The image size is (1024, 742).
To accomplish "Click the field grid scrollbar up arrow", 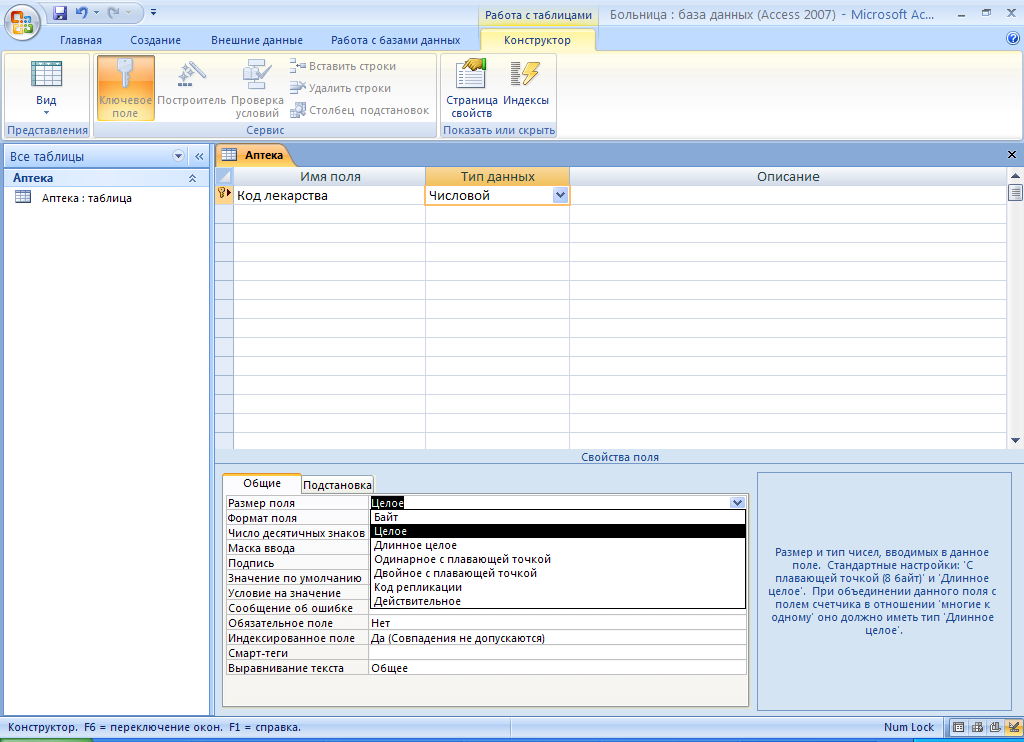I will tap(1015, 176).
